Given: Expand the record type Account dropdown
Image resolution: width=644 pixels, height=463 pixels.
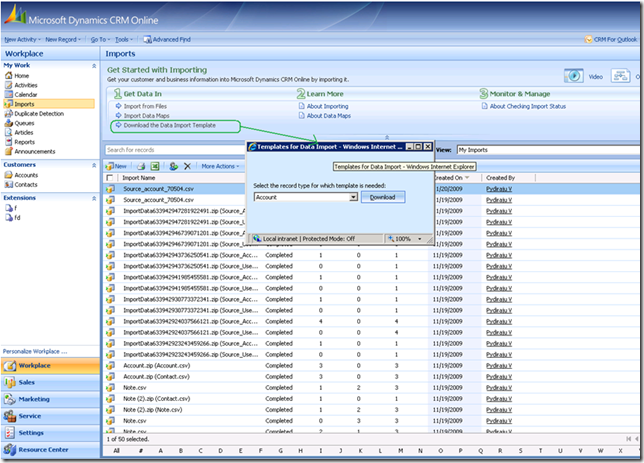Looking at the screenshot, I should point(354,198).
